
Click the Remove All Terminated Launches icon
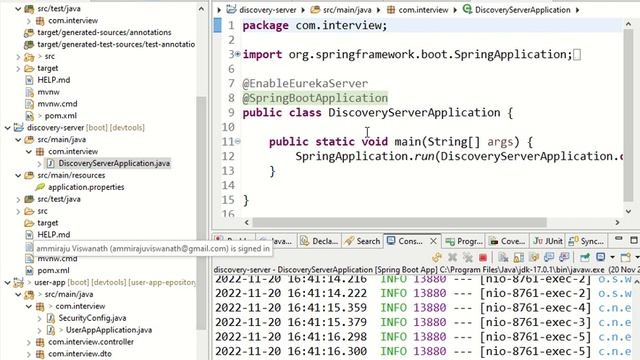468,257
